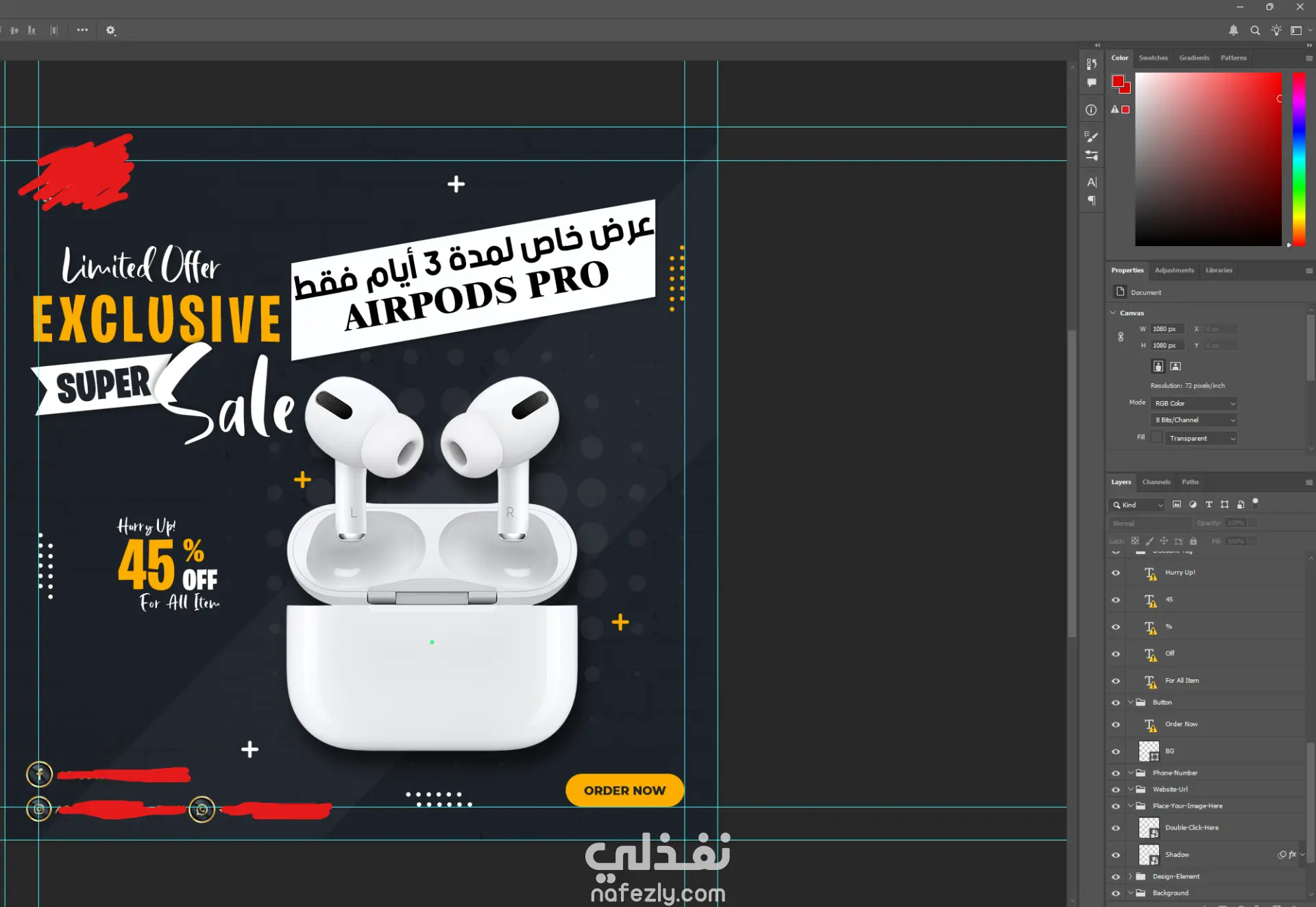Viewport: 1316px width, 907px height.
Task: Open the Properties panel menu
Action: (x=1308, y=271)
